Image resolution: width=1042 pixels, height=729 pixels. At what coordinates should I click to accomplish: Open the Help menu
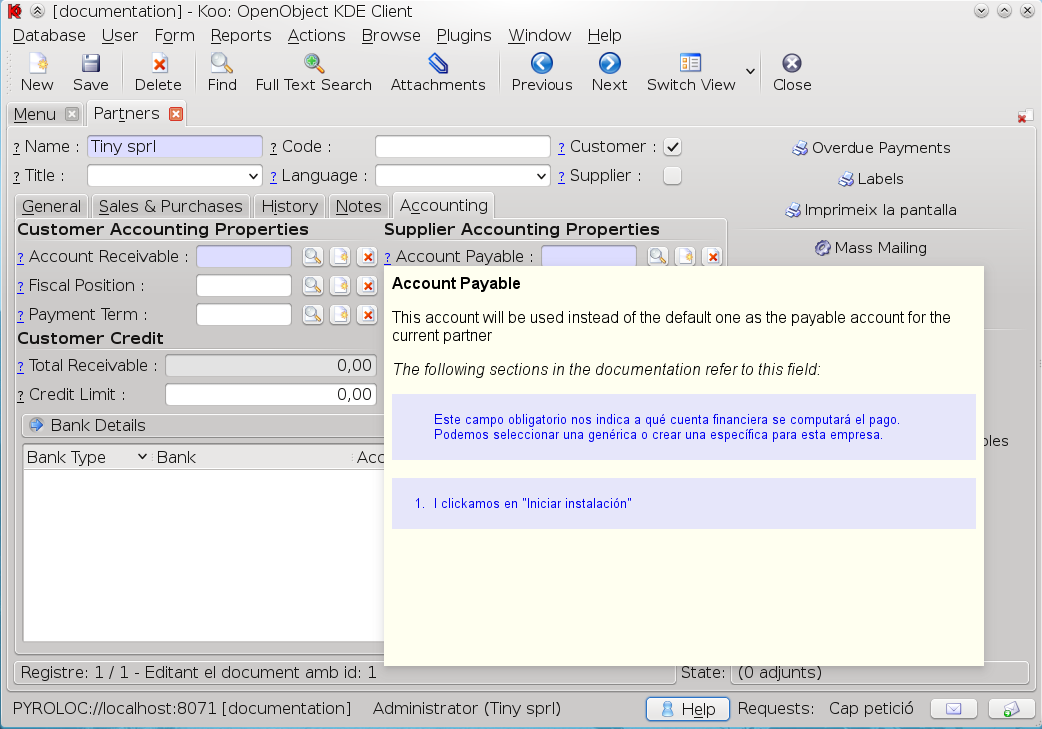tap(604, 35)
